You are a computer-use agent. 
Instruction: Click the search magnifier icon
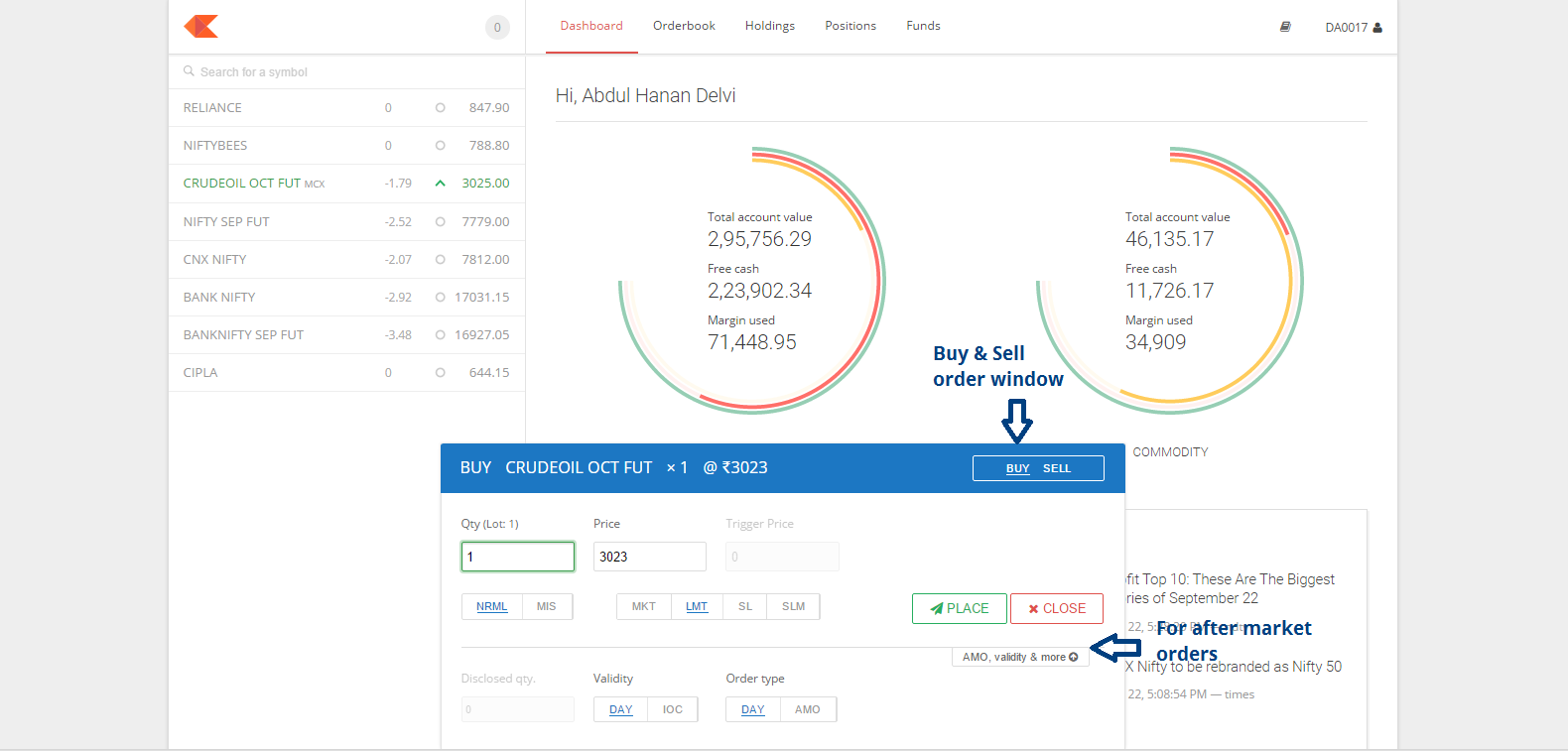pos(189,71)
